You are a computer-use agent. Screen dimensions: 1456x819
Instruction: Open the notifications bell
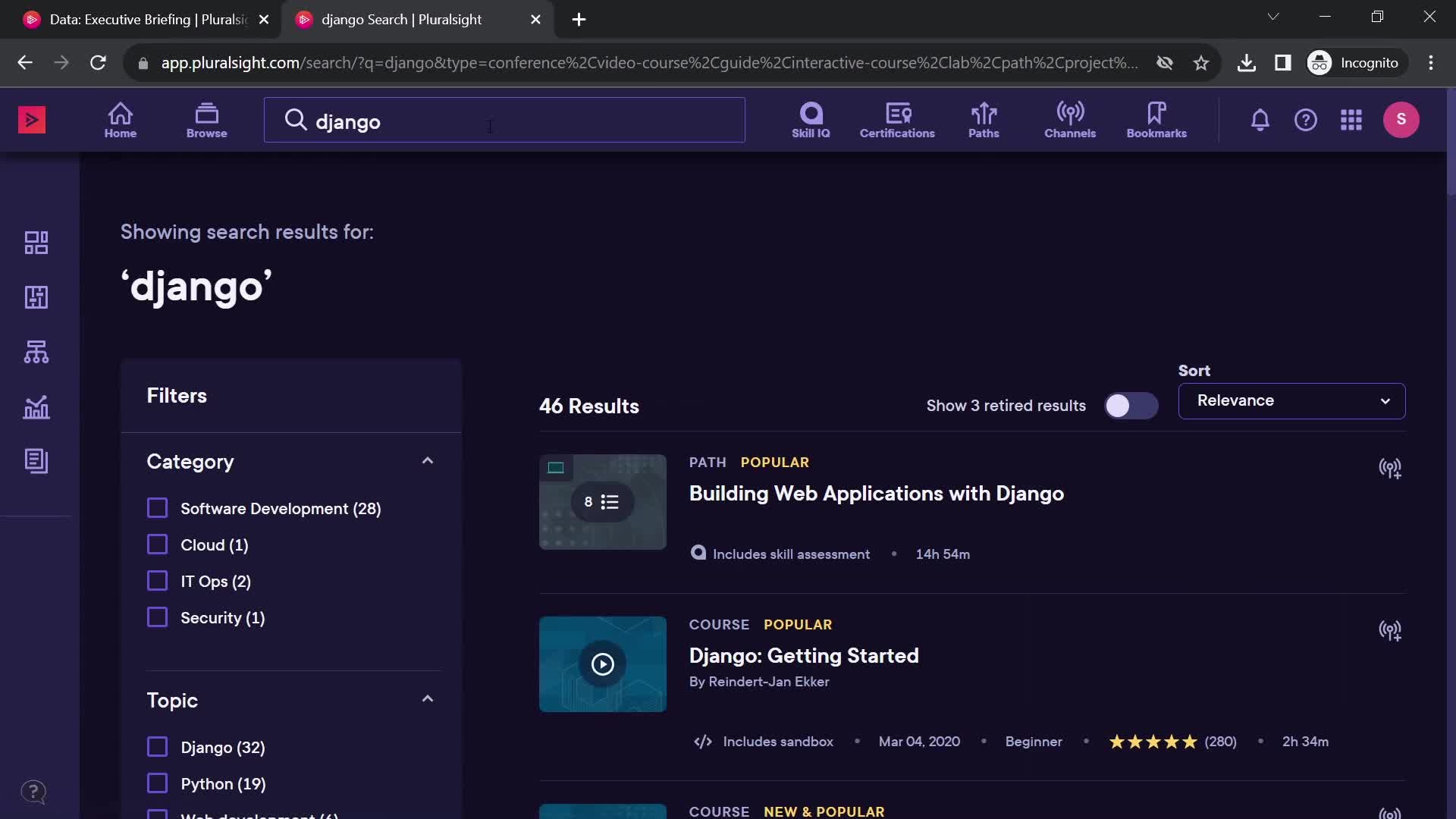tap(1260, 120)
